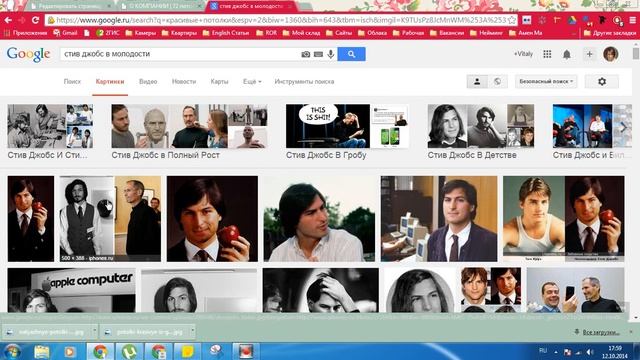640x360 pixels.
Task: Click the browser back arrow
Action: click(x=8, y=20)
